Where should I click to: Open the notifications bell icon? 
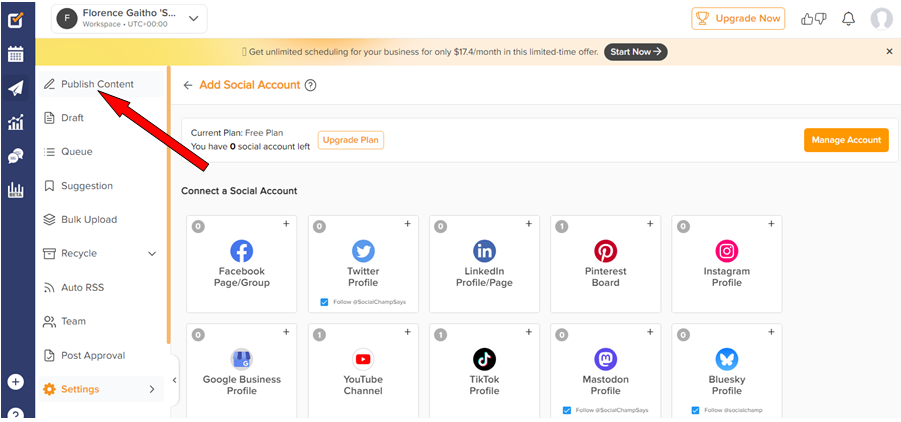point(848,19)
